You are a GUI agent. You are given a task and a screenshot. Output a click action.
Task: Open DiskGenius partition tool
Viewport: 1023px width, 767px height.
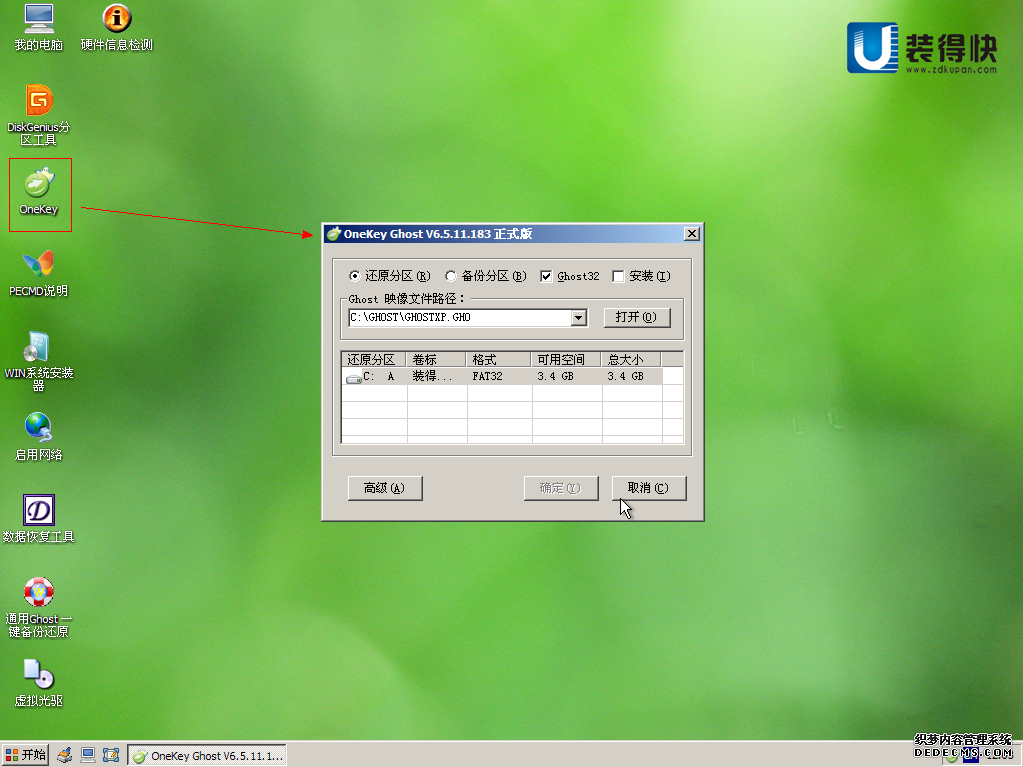38,110
